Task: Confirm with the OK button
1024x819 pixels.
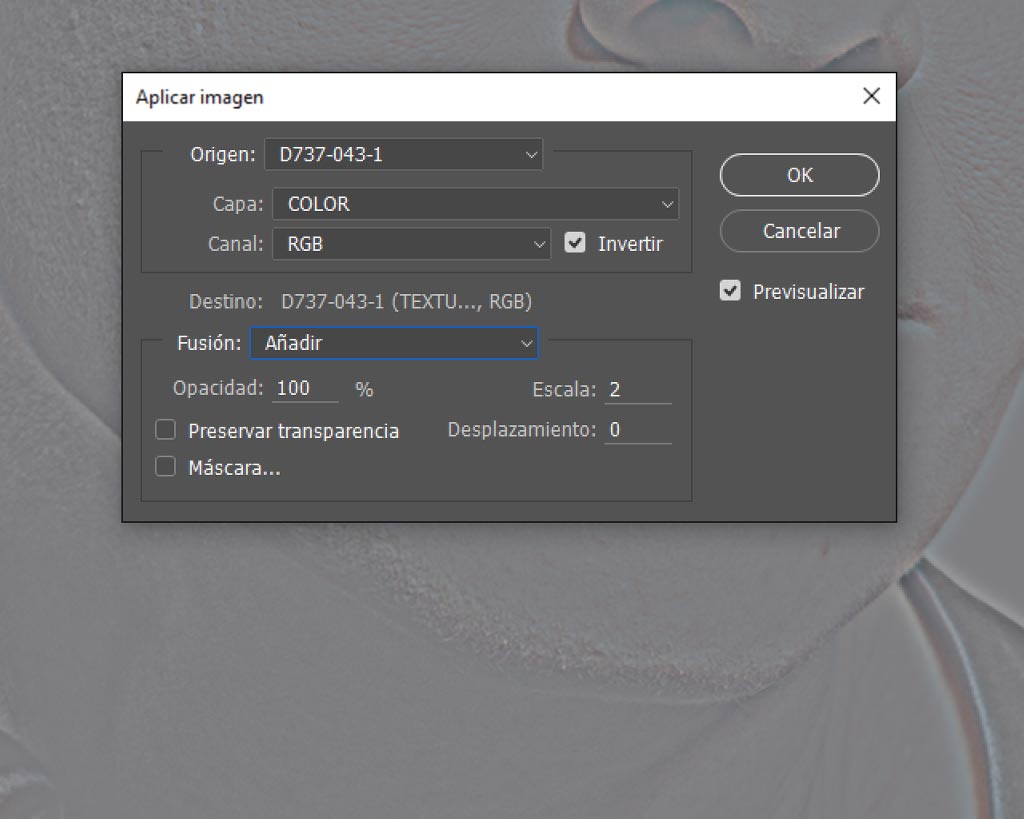Action: pos(799,175)
